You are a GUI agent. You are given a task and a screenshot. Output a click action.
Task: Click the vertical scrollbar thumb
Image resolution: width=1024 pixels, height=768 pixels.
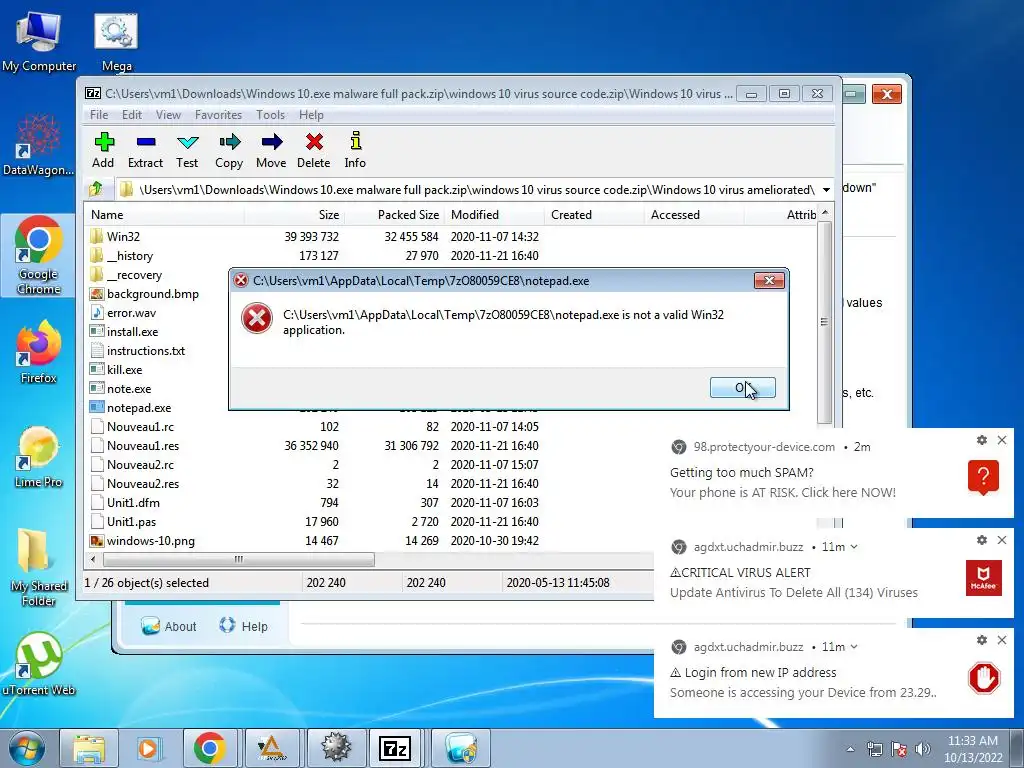(x=825, y=322)
